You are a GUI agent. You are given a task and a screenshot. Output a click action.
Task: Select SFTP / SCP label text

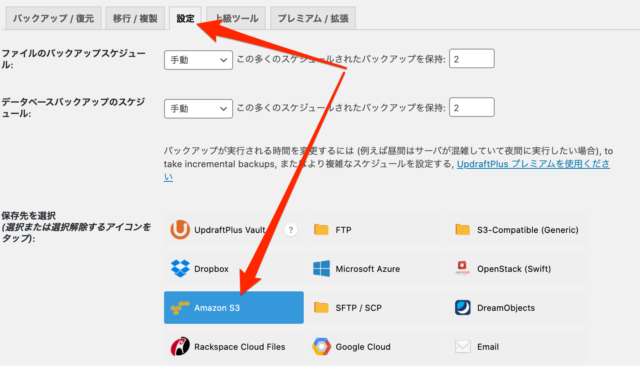[358, 308]
